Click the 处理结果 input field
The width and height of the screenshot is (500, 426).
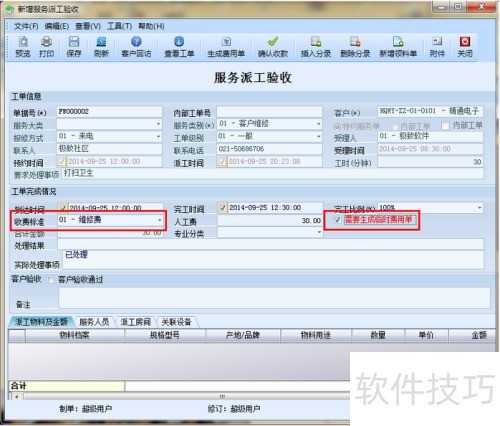270,244
